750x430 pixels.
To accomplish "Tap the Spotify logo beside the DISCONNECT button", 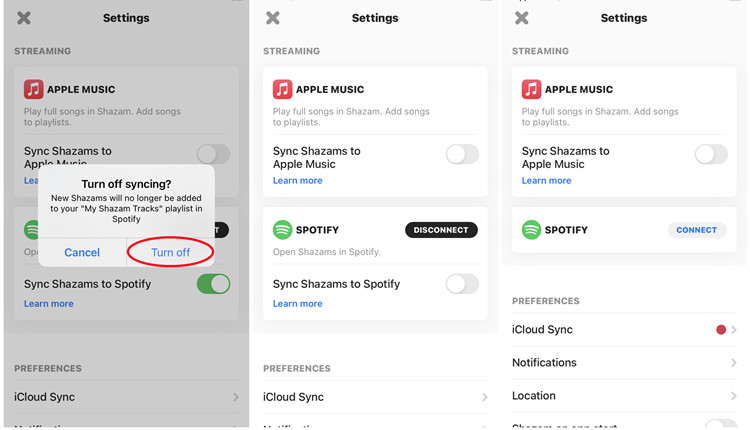I will [x=283, y=230].
